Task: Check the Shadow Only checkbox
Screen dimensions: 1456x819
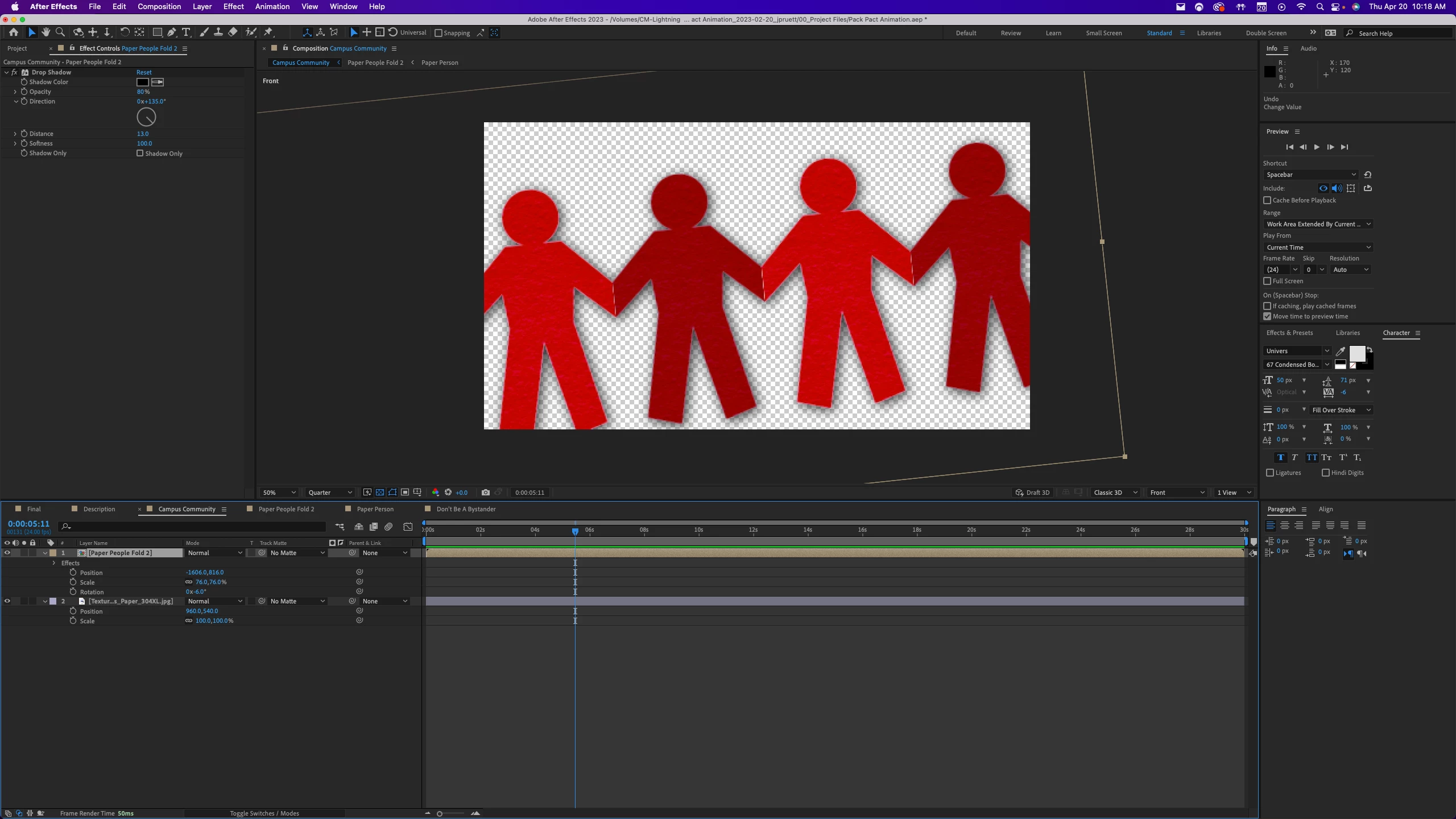Action: (140, 153)
